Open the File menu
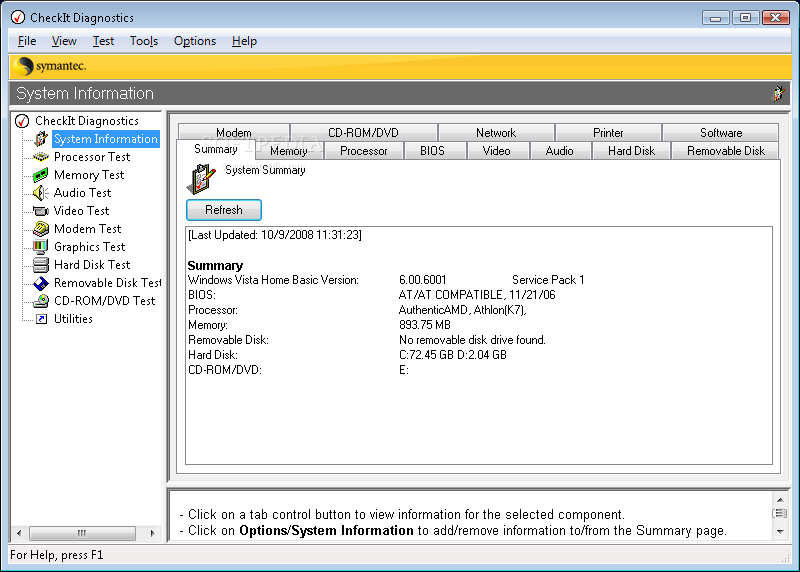Viewport: 800px width, 572px height. (x=27, y=41)
